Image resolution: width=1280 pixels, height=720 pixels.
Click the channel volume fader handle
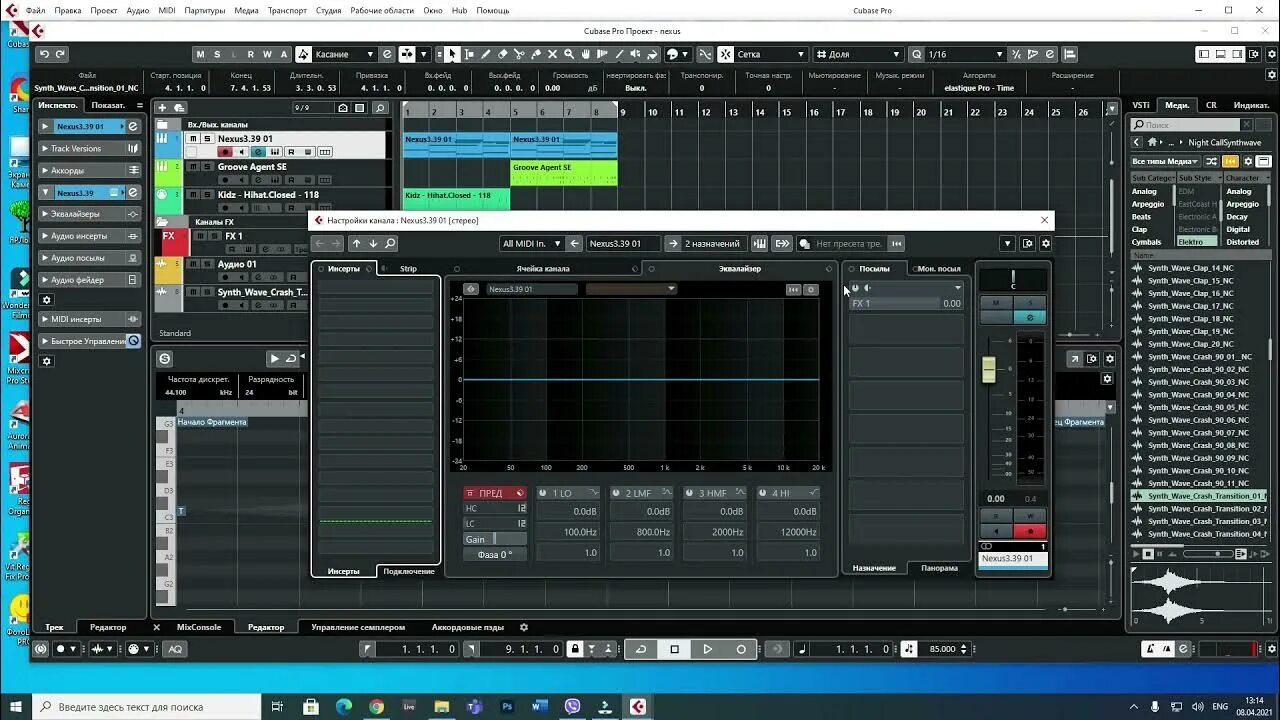click(989, 370)
